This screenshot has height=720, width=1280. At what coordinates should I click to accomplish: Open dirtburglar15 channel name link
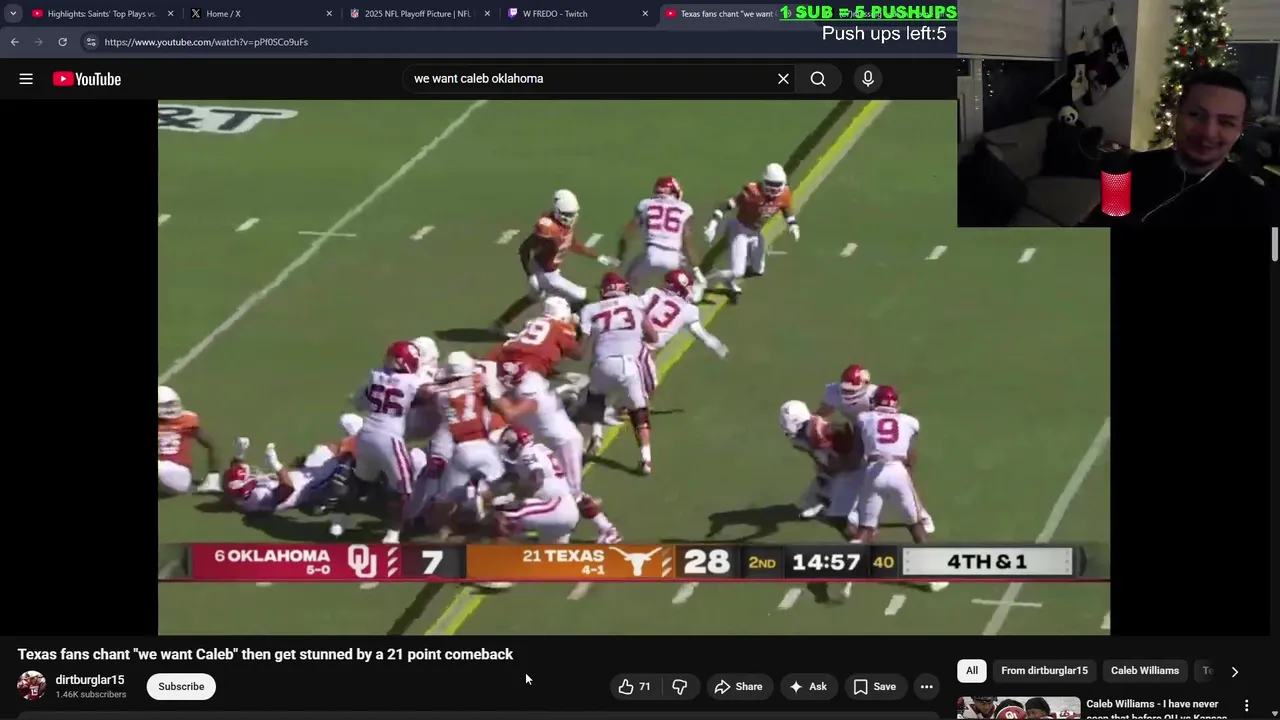[x=90, y=680]
